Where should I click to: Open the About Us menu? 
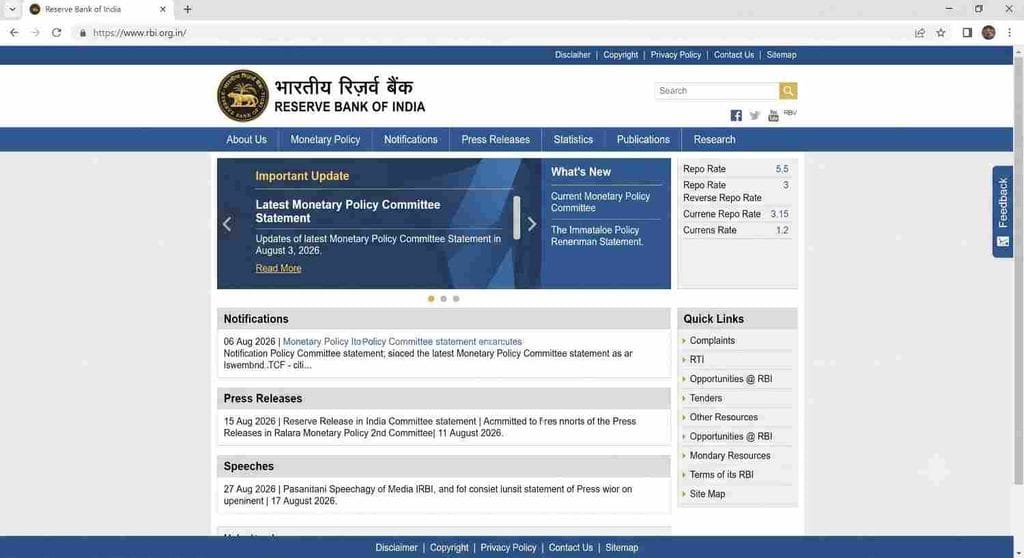click(246, 140)
